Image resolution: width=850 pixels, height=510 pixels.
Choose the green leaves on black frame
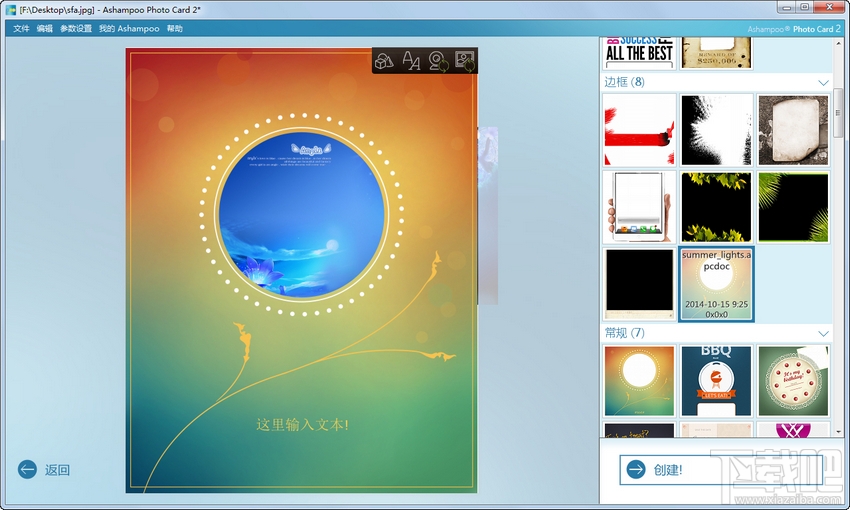tap(717, 207)
